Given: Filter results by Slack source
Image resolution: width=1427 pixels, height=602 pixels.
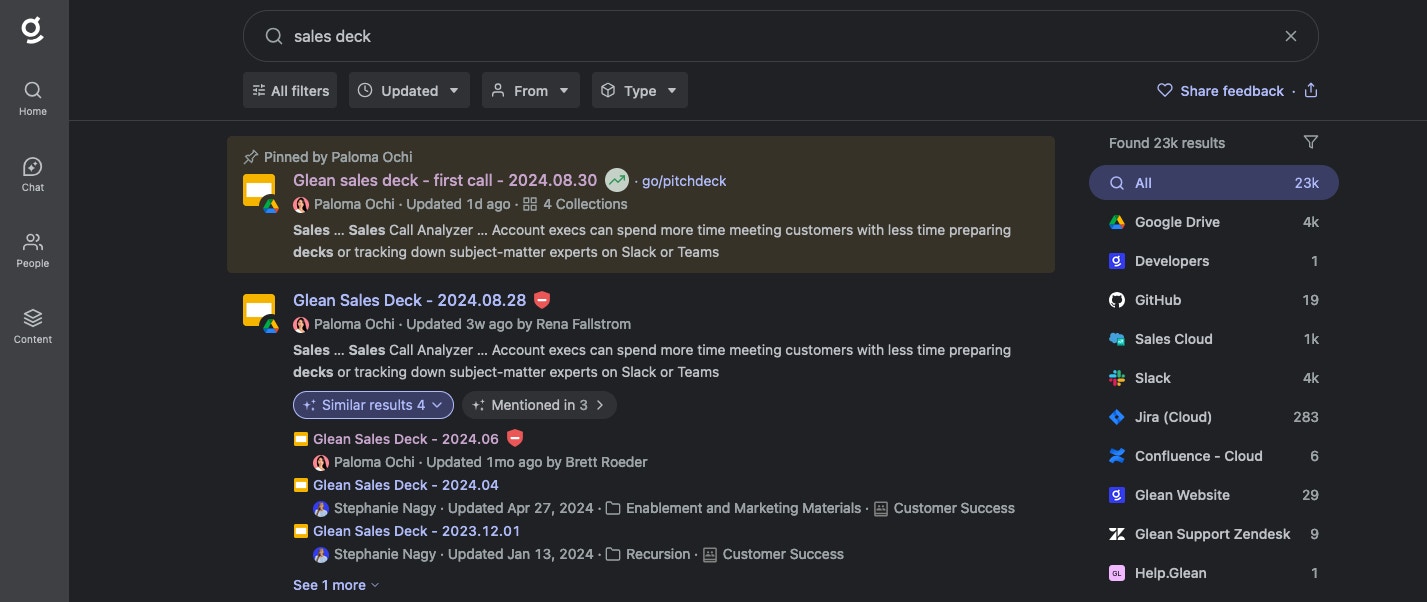Looking at the screenshot, I should (1213, 378).
